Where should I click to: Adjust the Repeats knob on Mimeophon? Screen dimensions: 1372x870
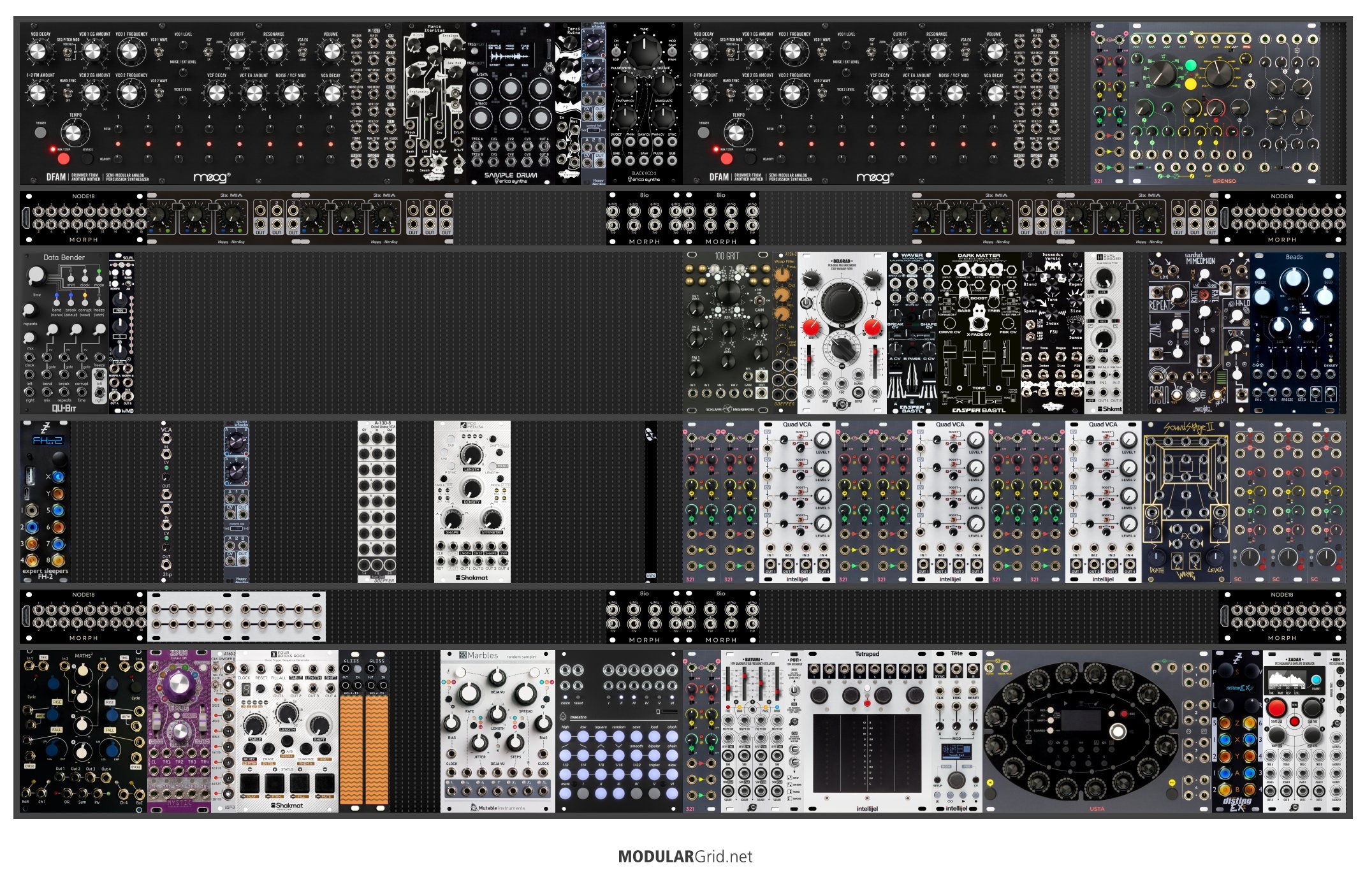pyautogui.click(x=1177, y=295)
